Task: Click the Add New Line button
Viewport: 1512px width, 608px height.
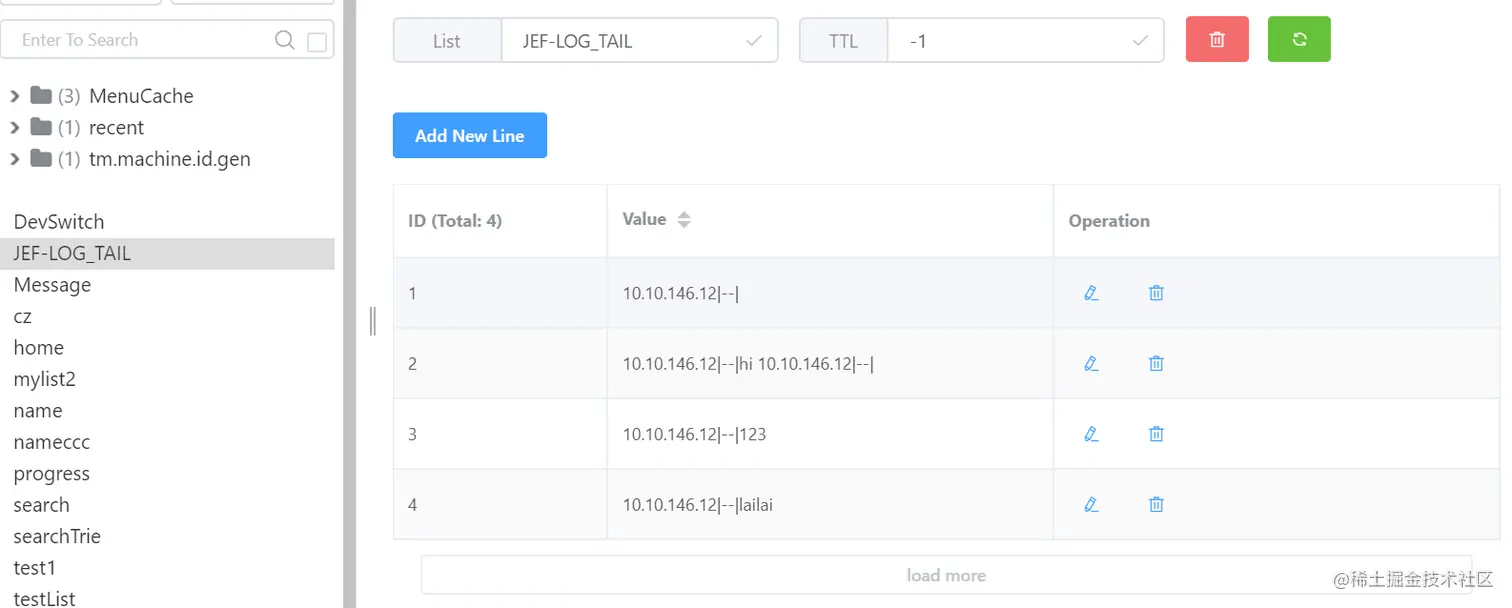Action: 470,136
